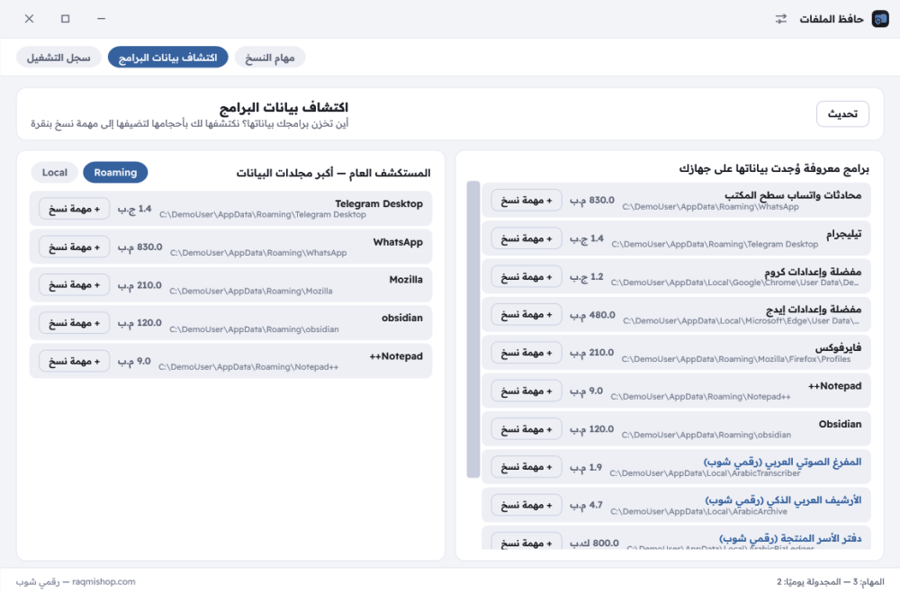Add copy task for دفتر الأسر المنتجة
Image resolution: width=900 pixels, height=594 pixels.
pos(526,542)
